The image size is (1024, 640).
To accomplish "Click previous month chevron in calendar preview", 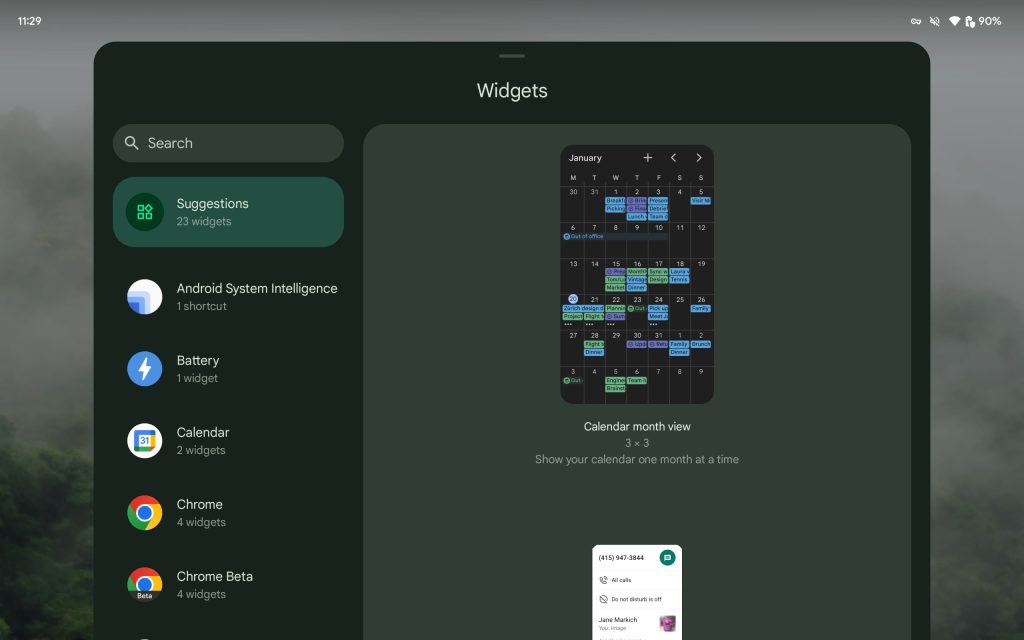I will point(673,158).
